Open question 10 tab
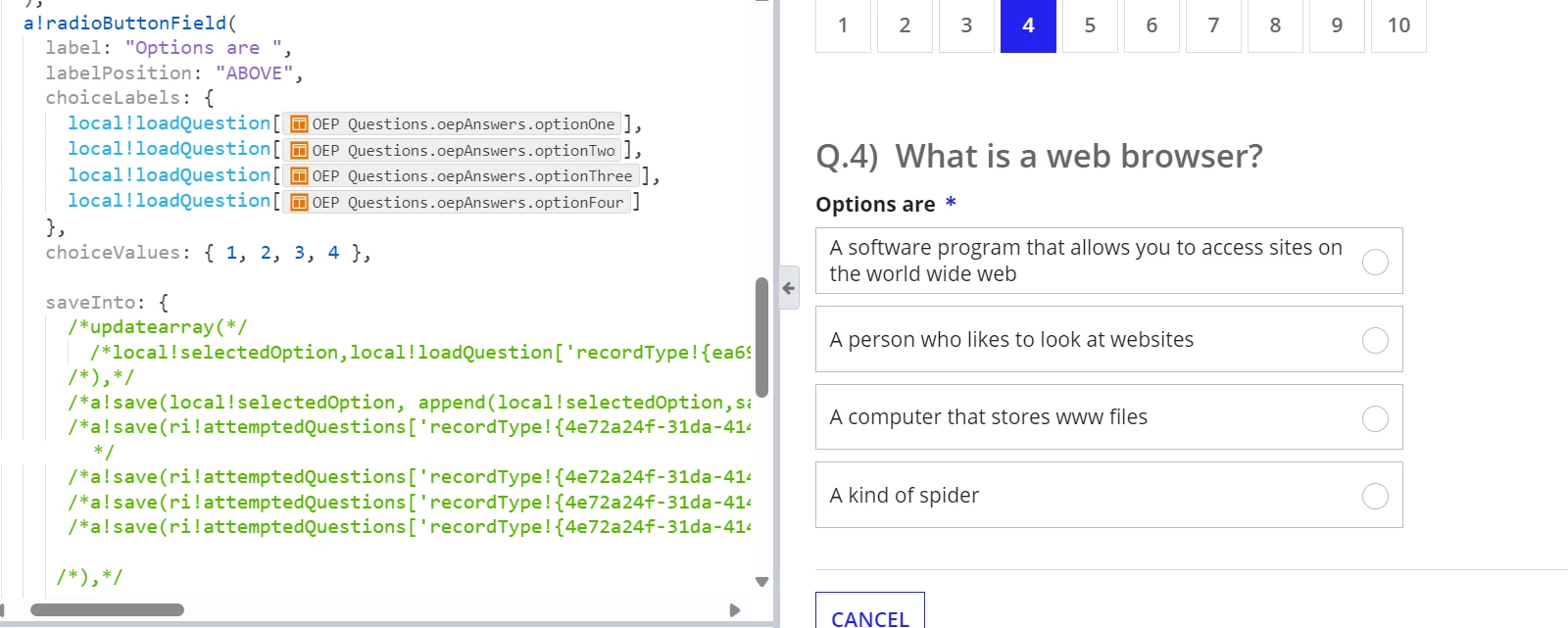 (x=1398, y=25)
